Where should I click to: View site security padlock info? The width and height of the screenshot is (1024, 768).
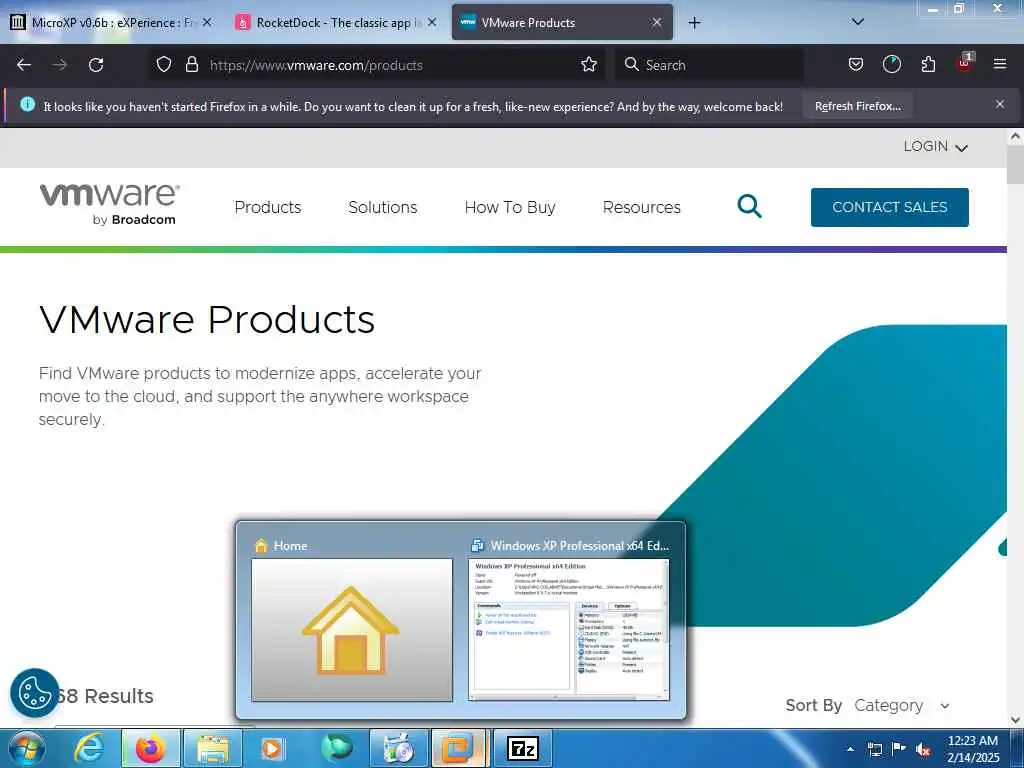coord(191,65)
